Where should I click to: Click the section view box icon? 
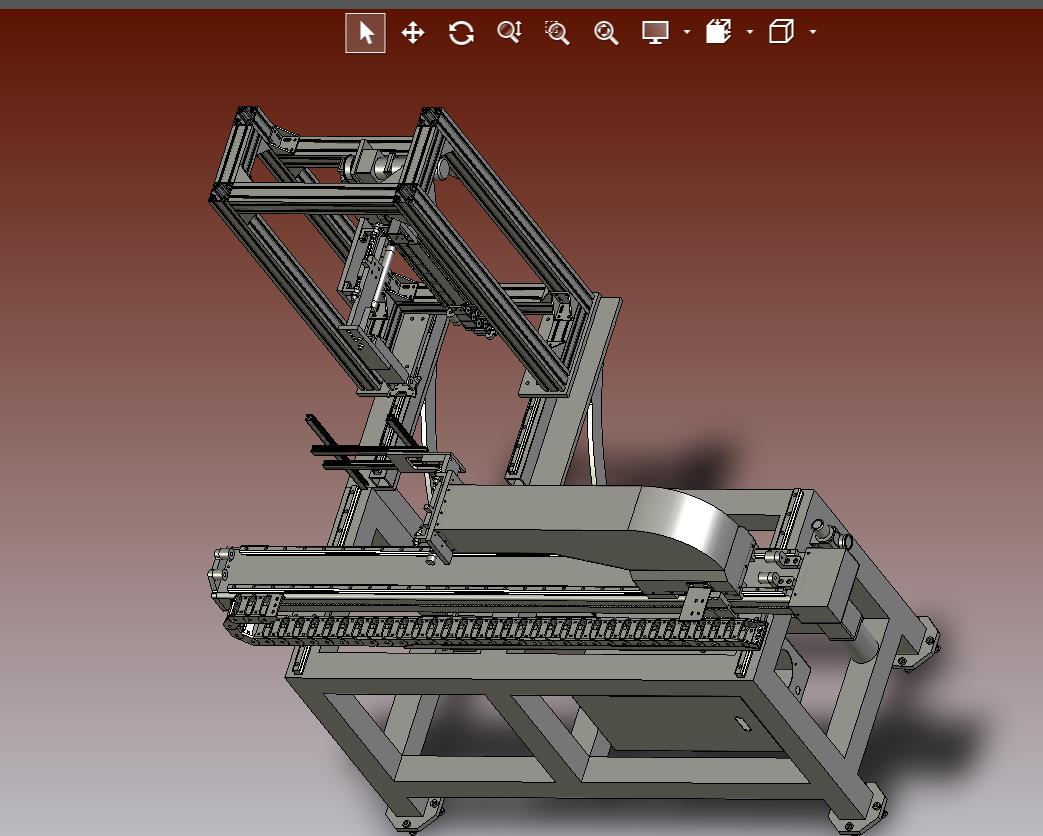[x=718, y=31]
